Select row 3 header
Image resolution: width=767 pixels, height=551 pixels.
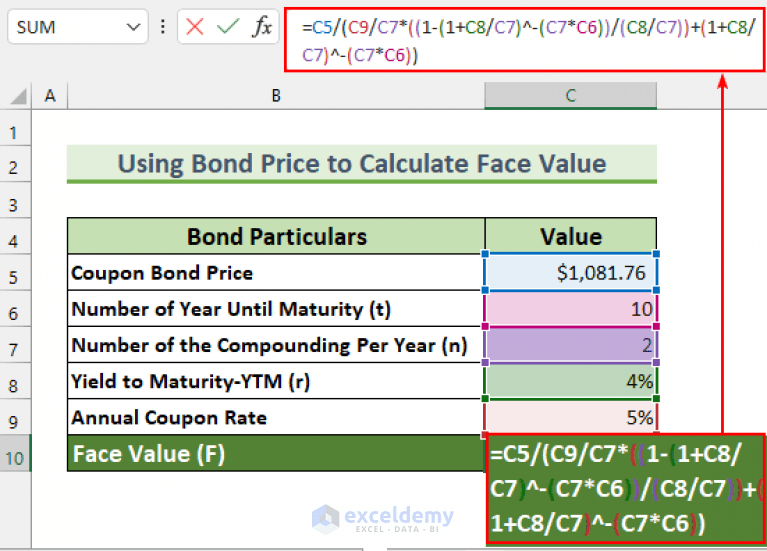[x=15, y=201]
